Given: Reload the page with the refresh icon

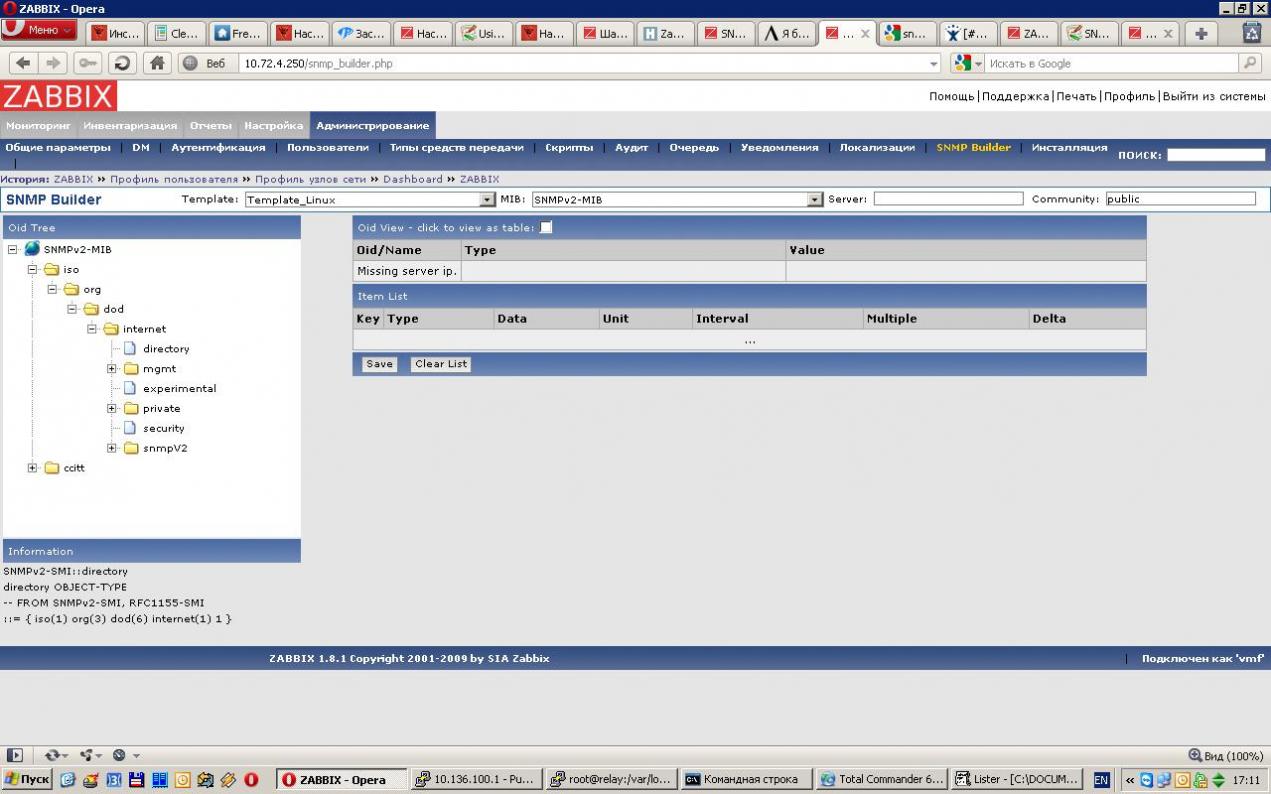Looking at the screenshot, I should pyautogui.click(x=122, y=63).
